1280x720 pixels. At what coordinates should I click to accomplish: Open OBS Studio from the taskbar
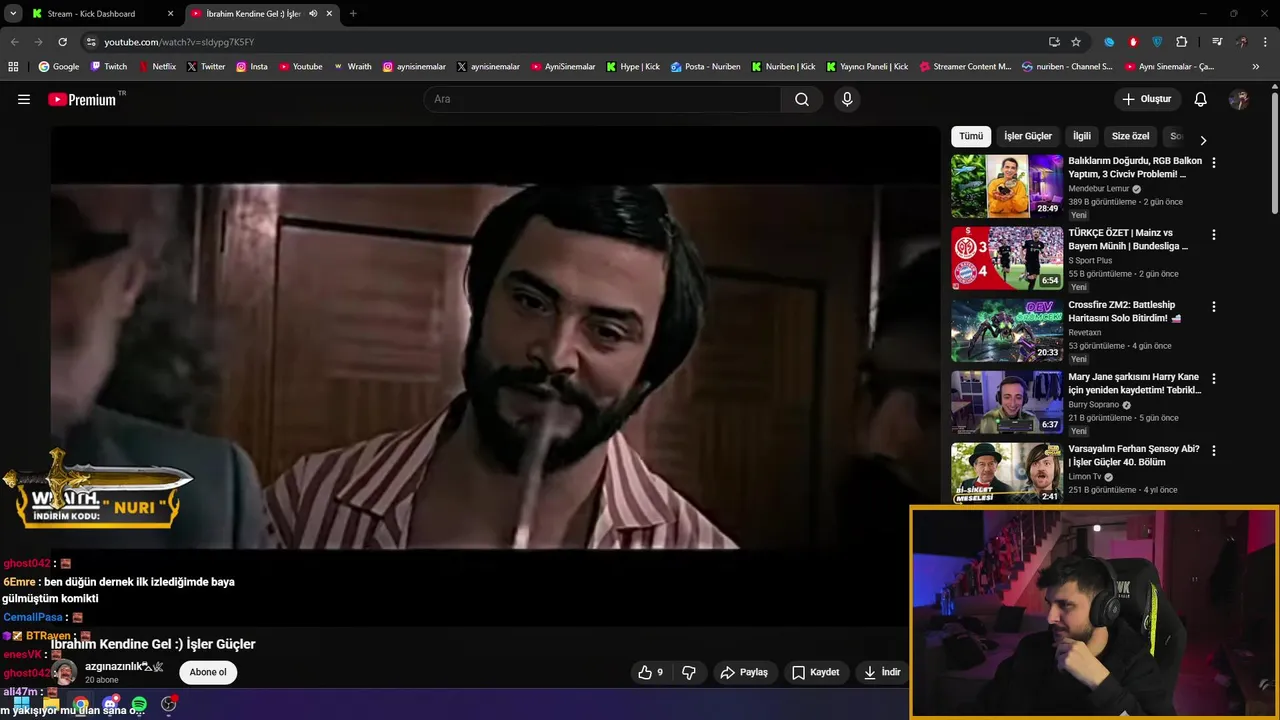(x=169, y=704)
